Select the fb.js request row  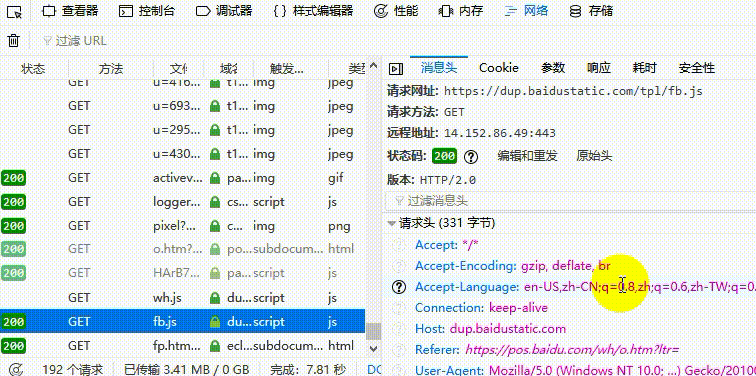pyautogui.click(x=182, y=322)
